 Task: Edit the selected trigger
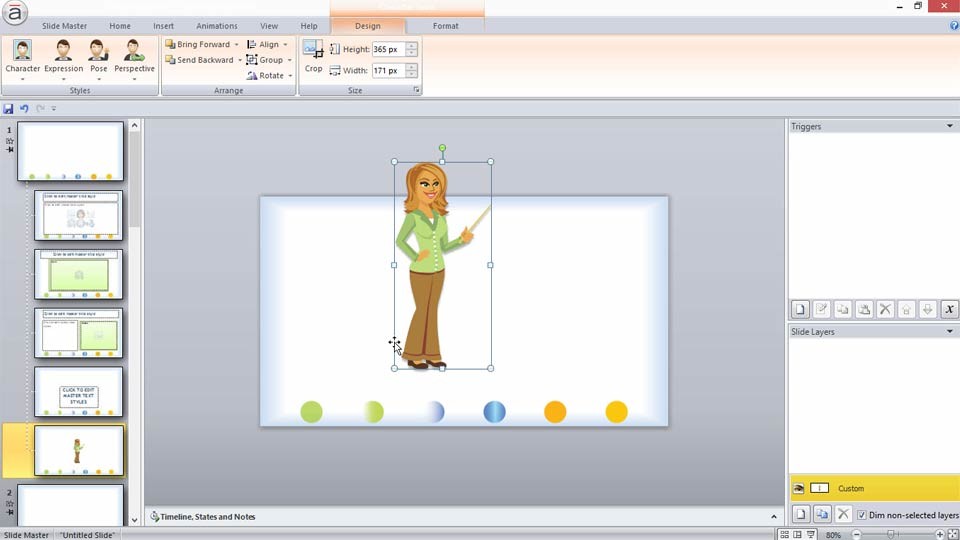click(x=822, y=309)
